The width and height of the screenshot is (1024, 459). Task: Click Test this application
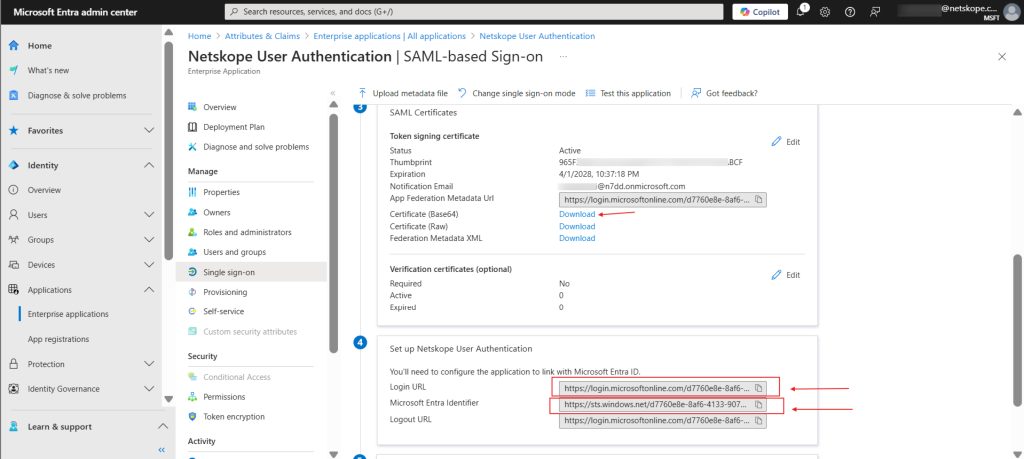628,93
